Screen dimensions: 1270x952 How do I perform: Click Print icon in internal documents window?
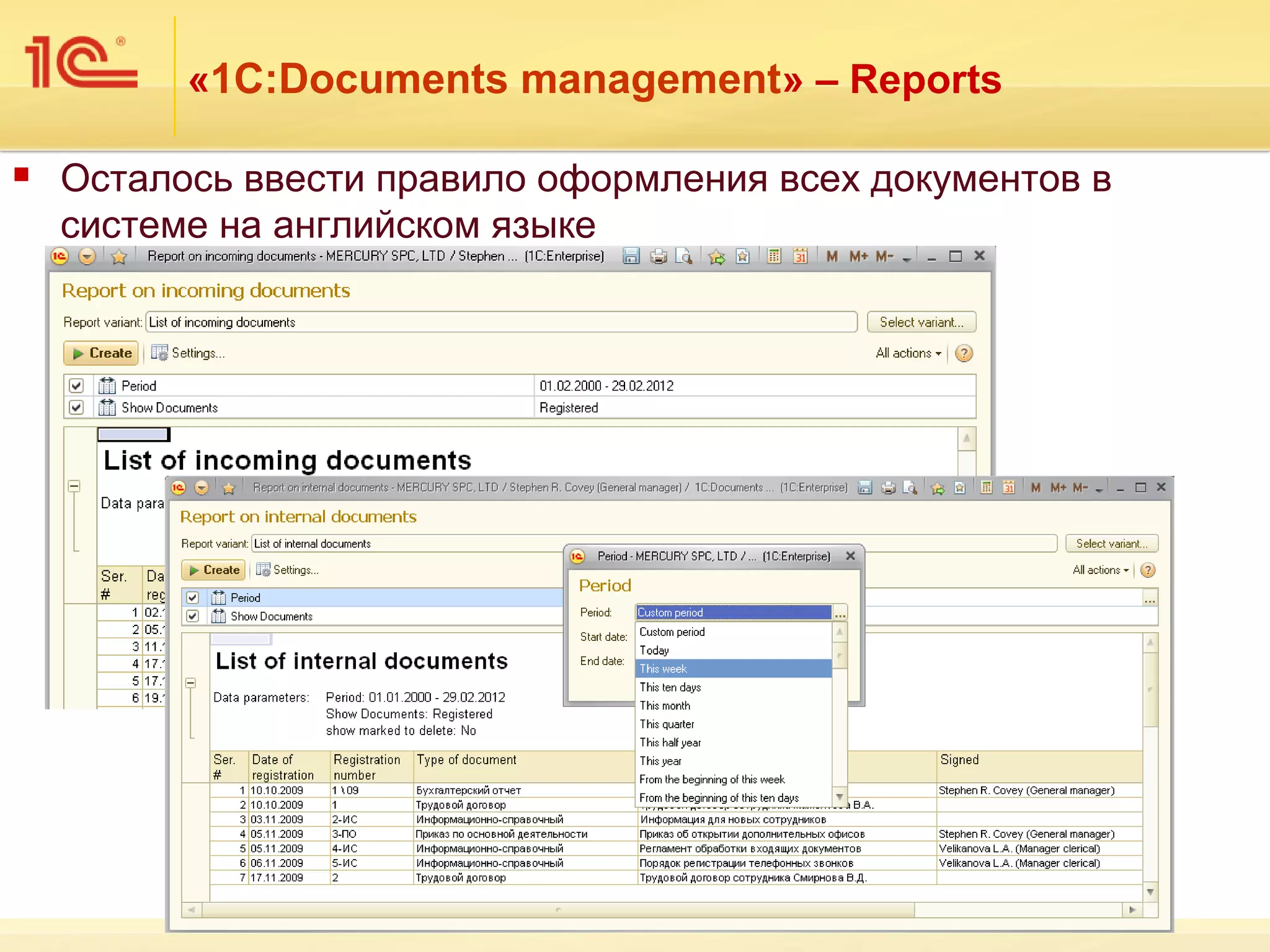tap(889, 488)
